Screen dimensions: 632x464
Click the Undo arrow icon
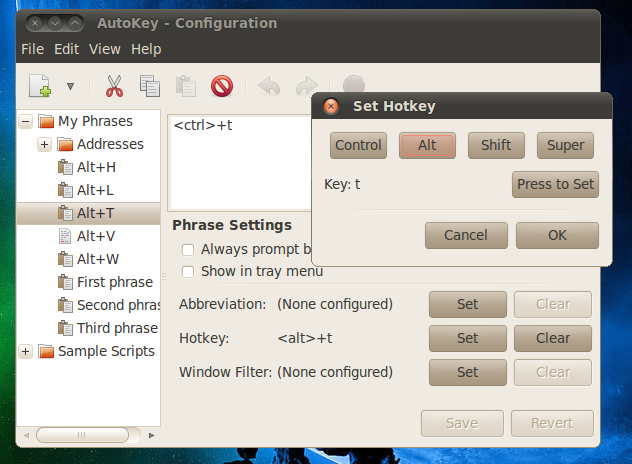[x=269, y=86]
